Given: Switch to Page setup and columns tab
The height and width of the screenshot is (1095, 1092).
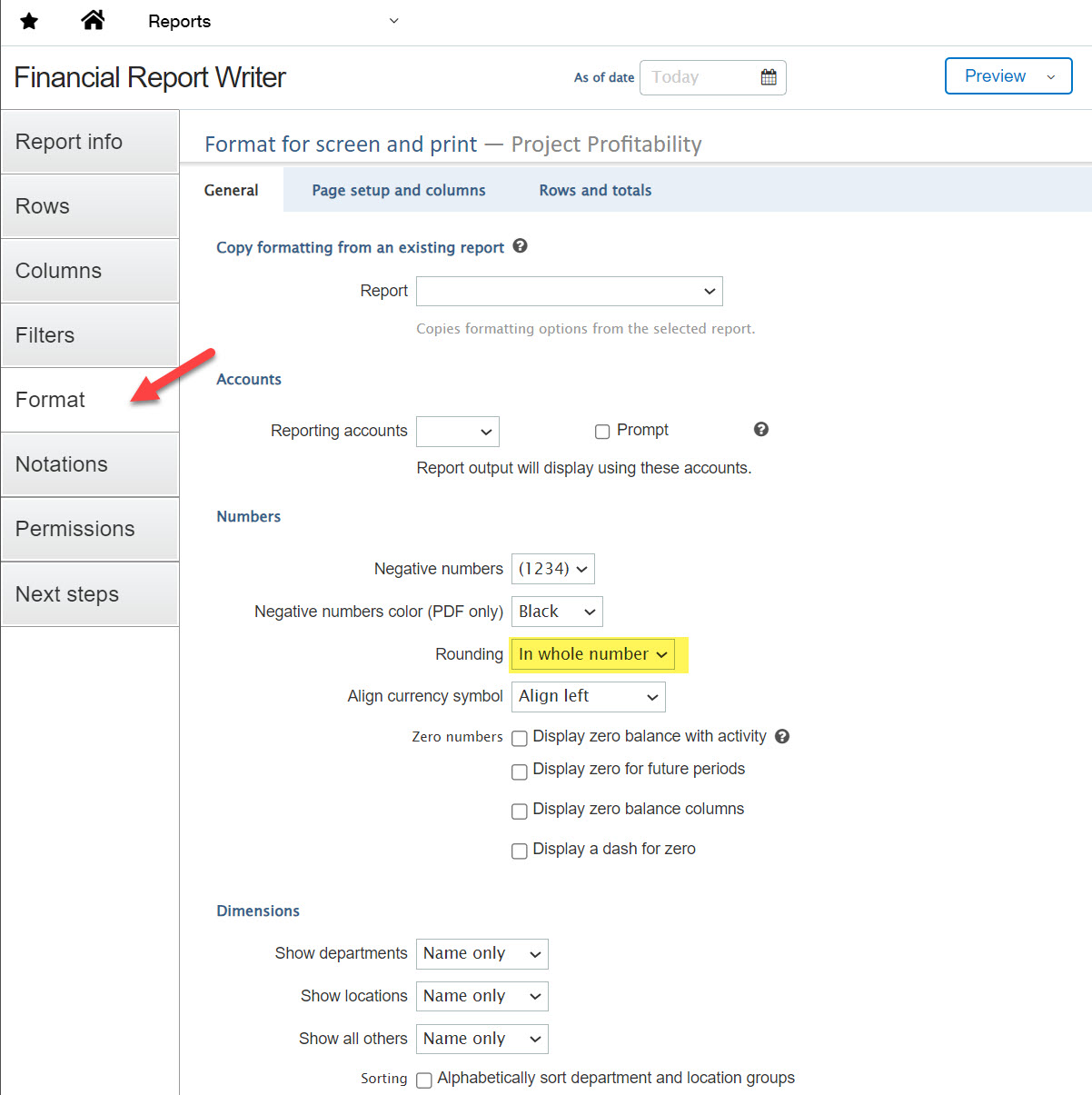Looking at the screenshot, I should [398, 190].
